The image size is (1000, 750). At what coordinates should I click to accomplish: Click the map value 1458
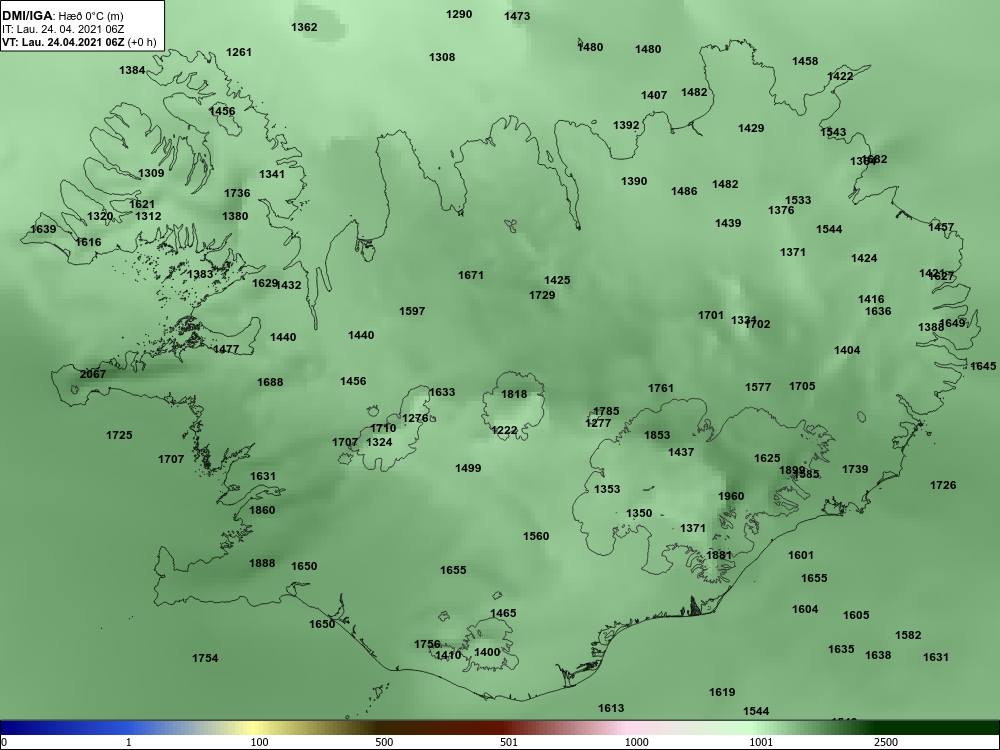coord(805,61)
